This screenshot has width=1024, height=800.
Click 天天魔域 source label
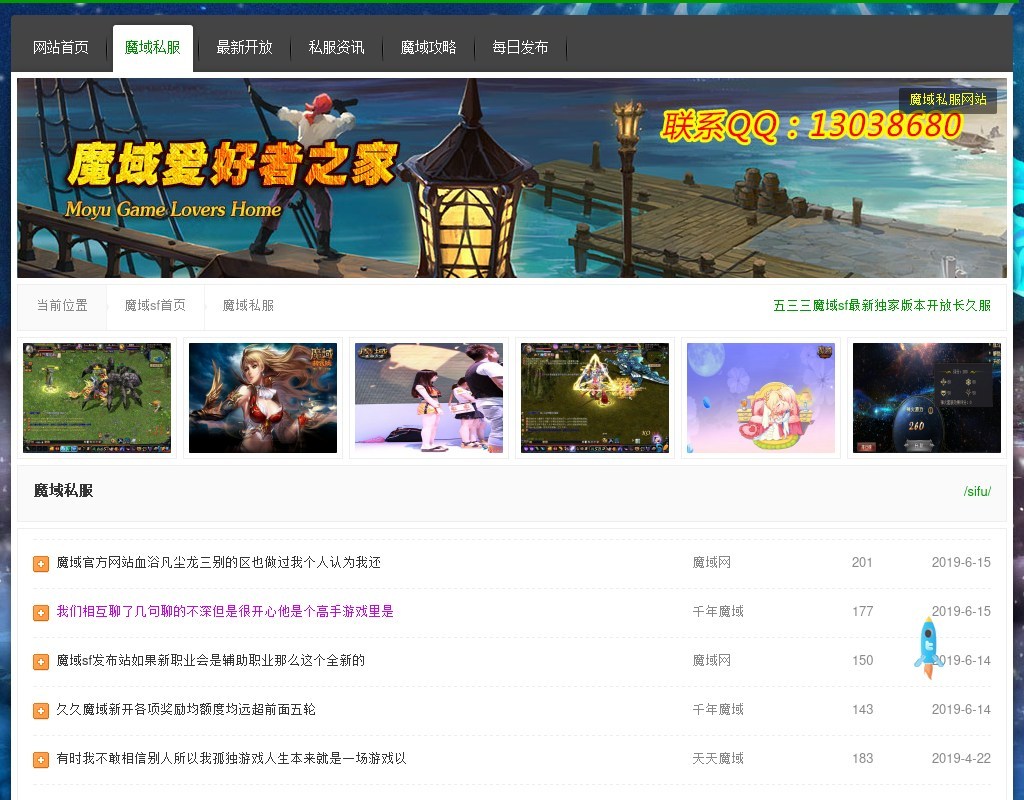point(718,758)
